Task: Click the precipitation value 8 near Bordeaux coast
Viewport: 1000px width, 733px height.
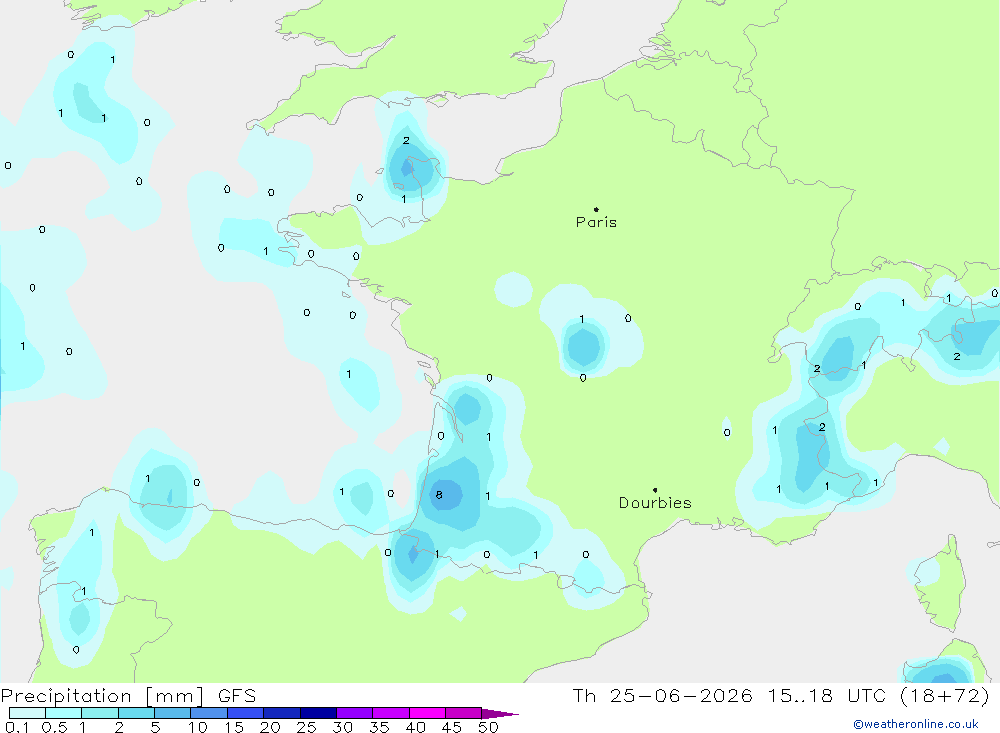Action: coord(439,494)
